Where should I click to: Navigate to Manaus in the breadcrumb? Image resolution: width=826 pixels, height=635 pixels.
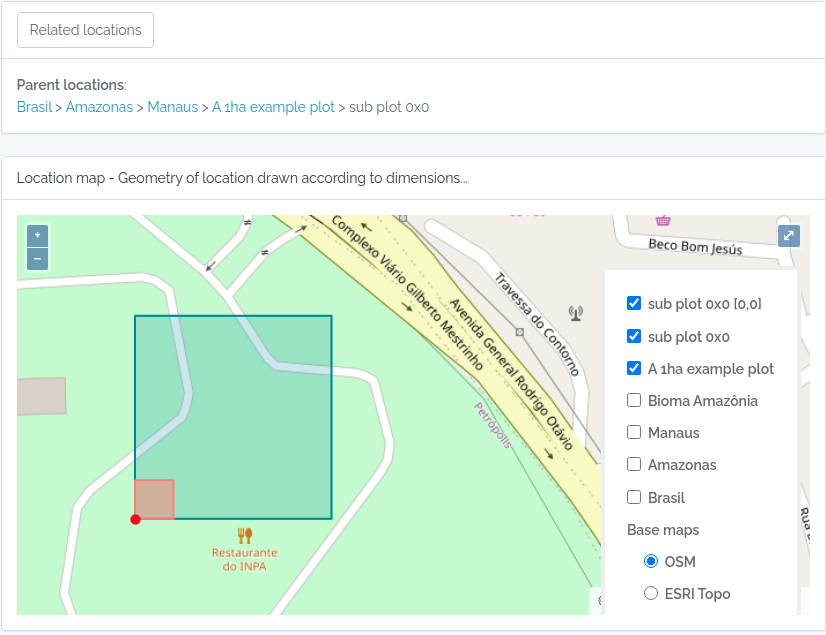tap(172, 107)
